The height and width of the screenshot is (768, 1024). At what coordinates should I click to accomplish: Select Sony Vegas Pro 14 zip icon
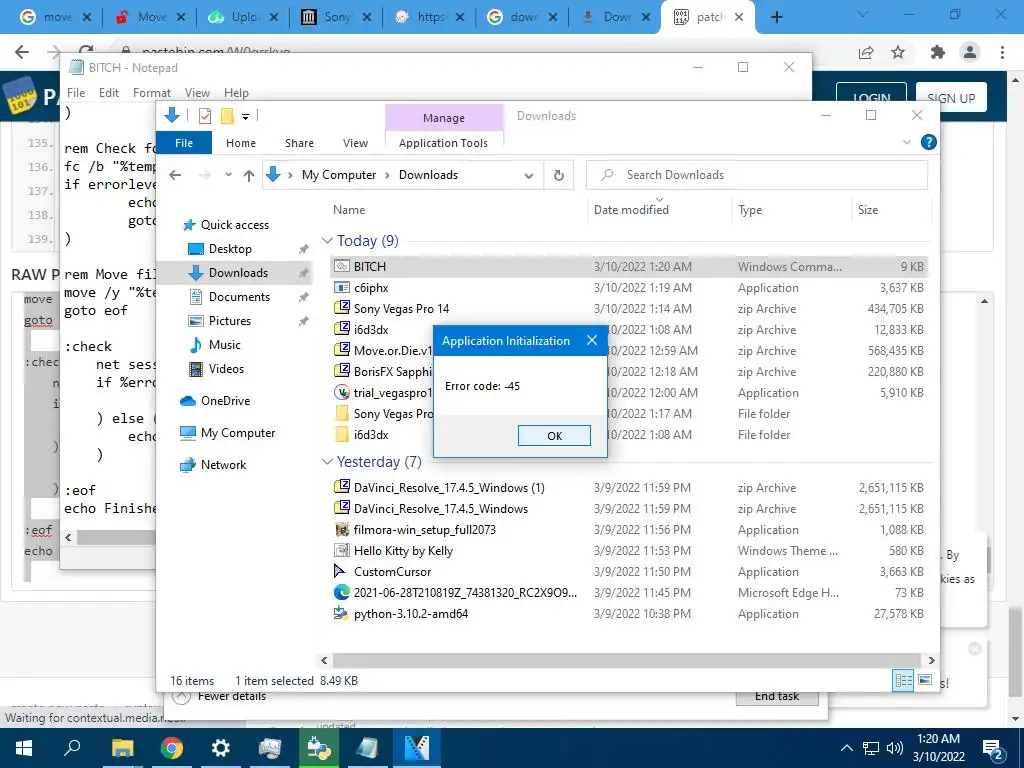click(x=342, y=308)
